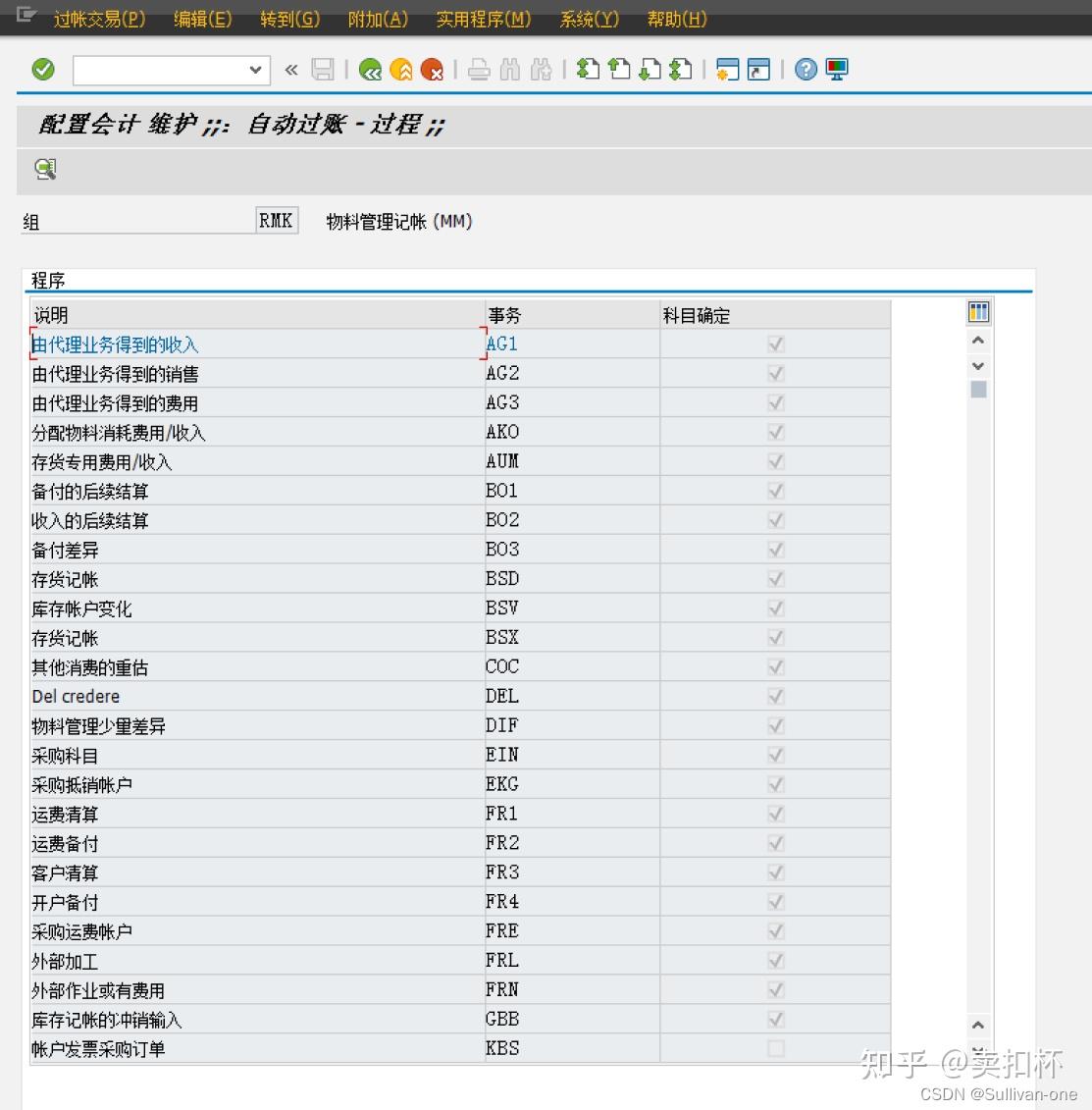
Task: Click the Help question mark icon
Action: 804,70
